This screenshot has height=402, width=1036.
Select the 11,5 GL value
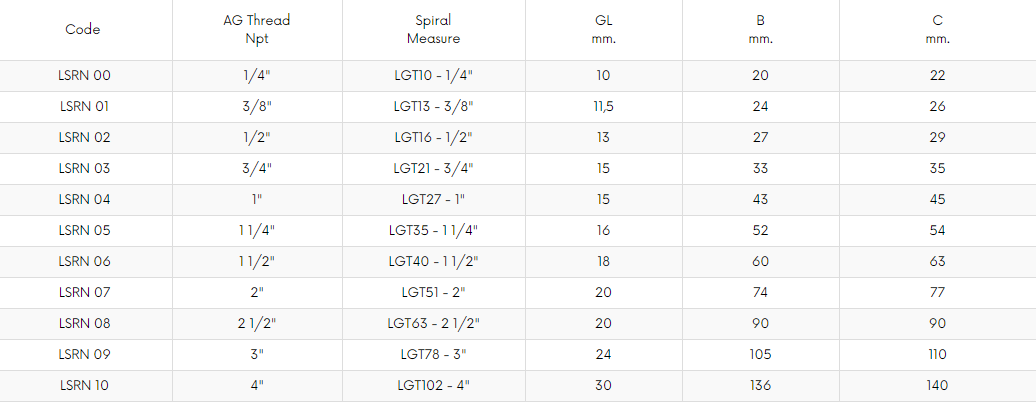point(603,106)
